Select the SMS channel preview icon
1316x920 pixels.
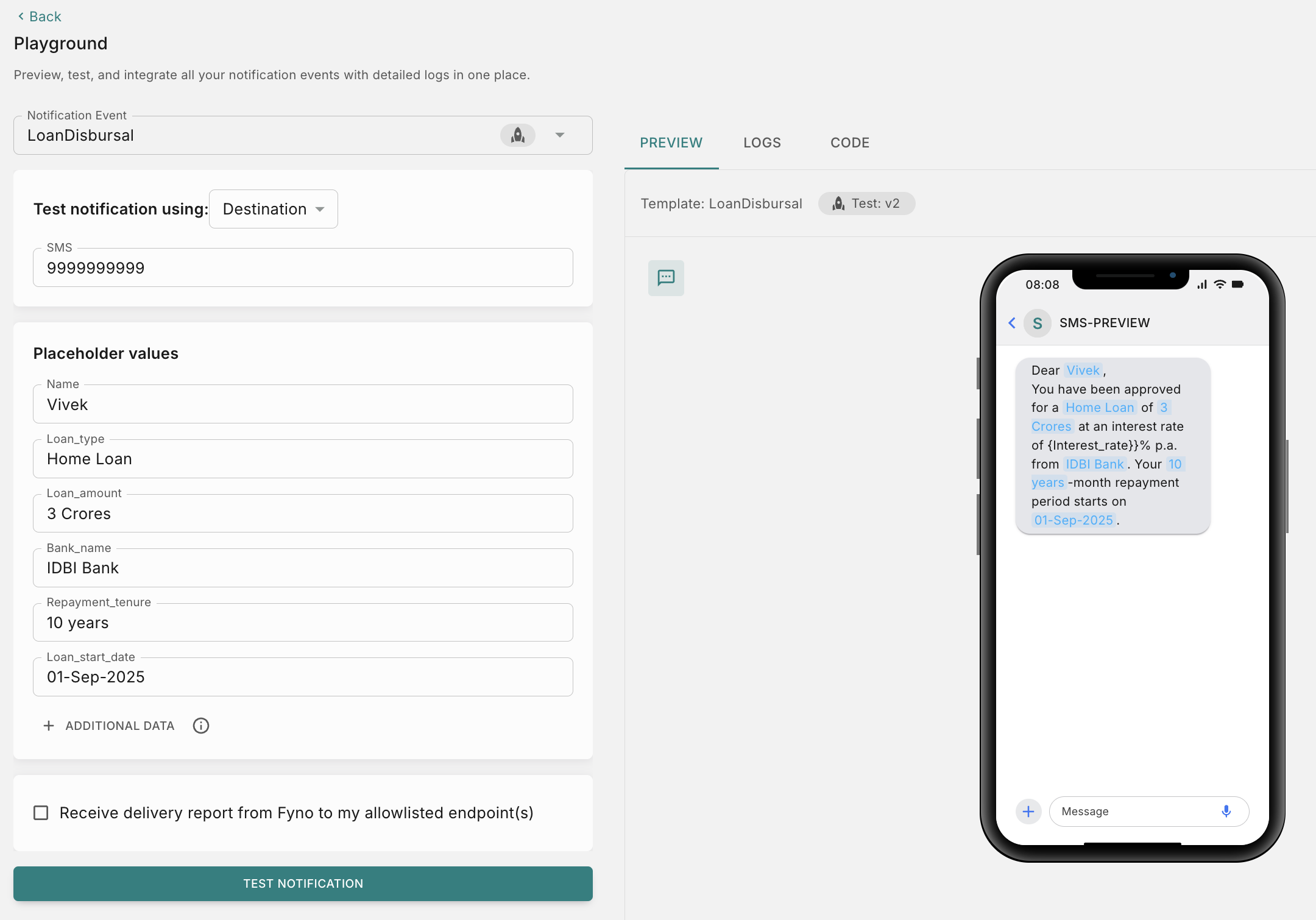coord(666,278)
